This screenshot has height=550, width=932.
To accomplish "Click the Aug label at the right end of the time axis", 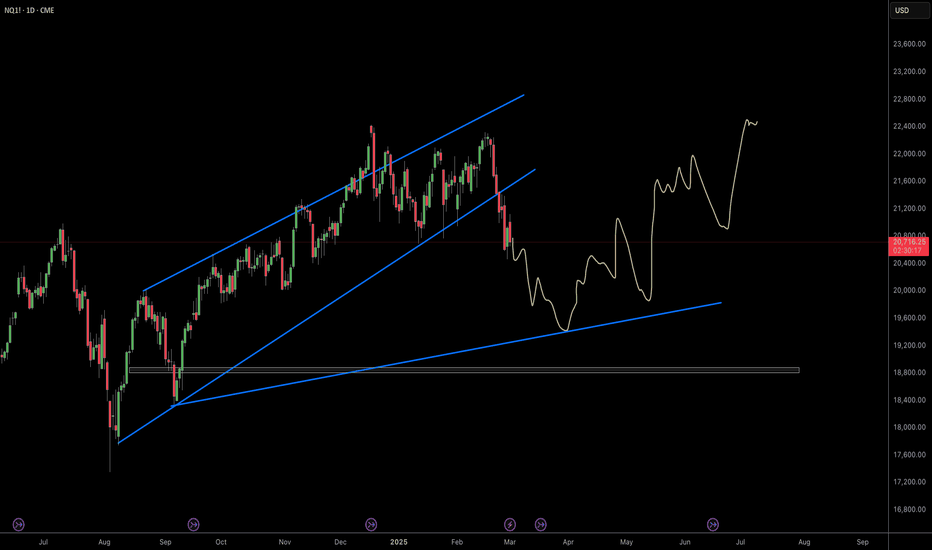I will click(x=804, y=542).
